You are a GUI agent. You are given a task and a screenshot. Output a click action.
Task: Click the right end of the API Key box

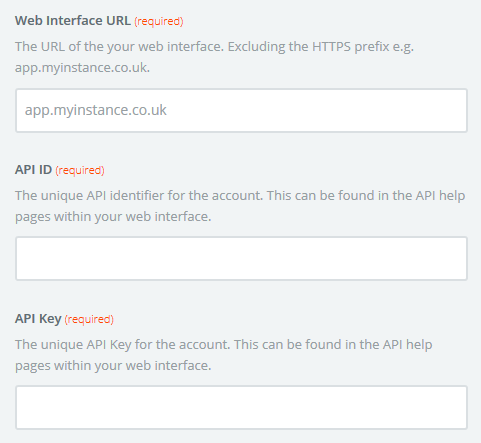[447, 407]
